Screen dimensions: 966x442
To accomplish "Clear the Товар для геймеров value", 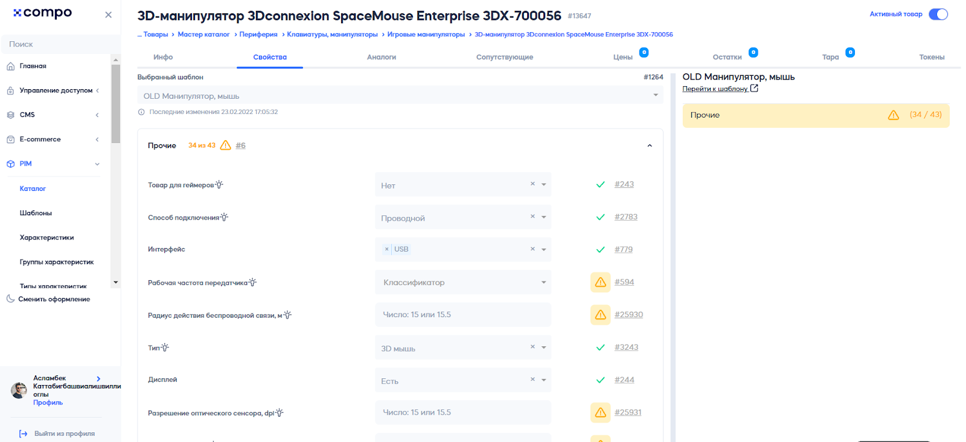I will [532, 184].
